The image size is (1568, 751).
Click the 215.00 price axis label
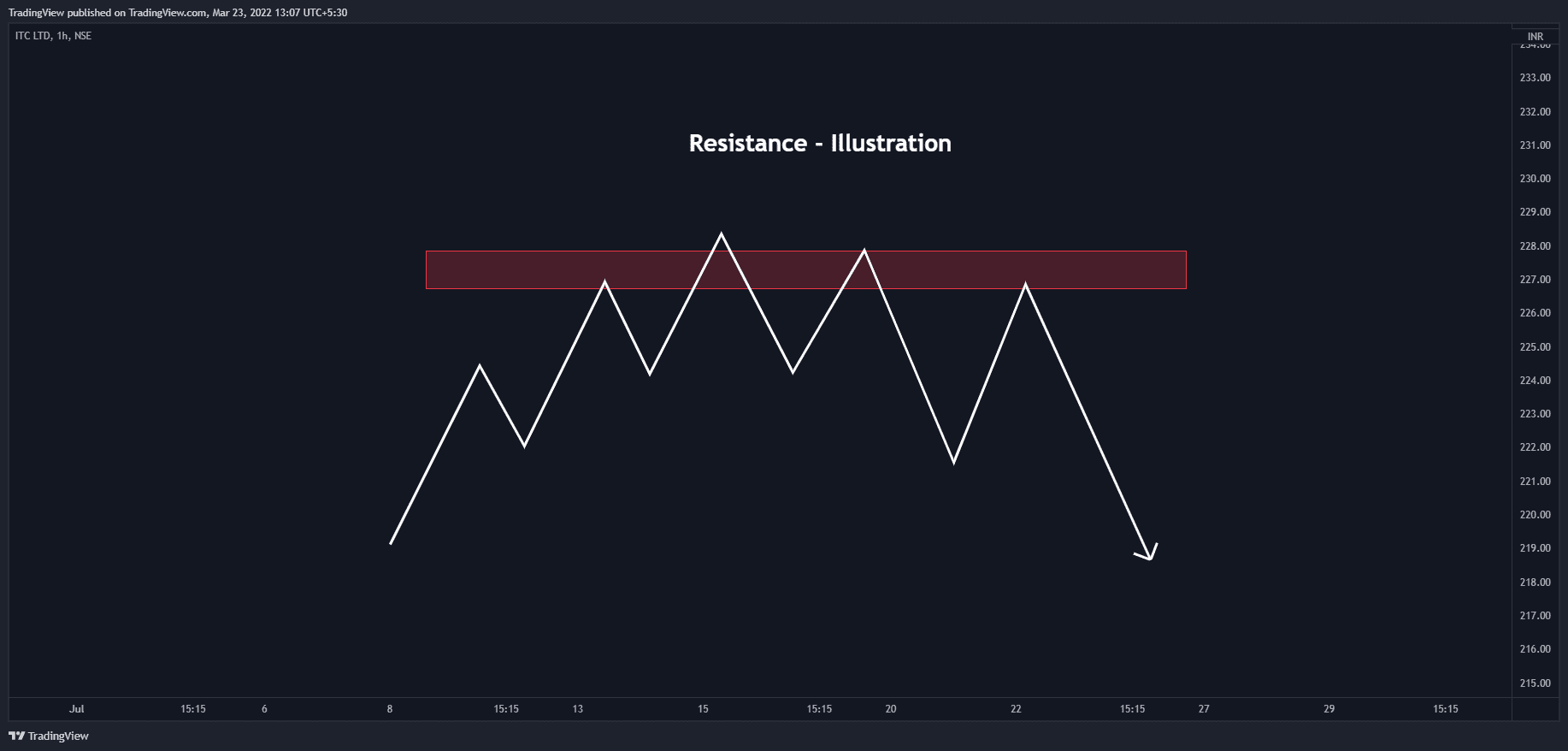[1535, 683]
